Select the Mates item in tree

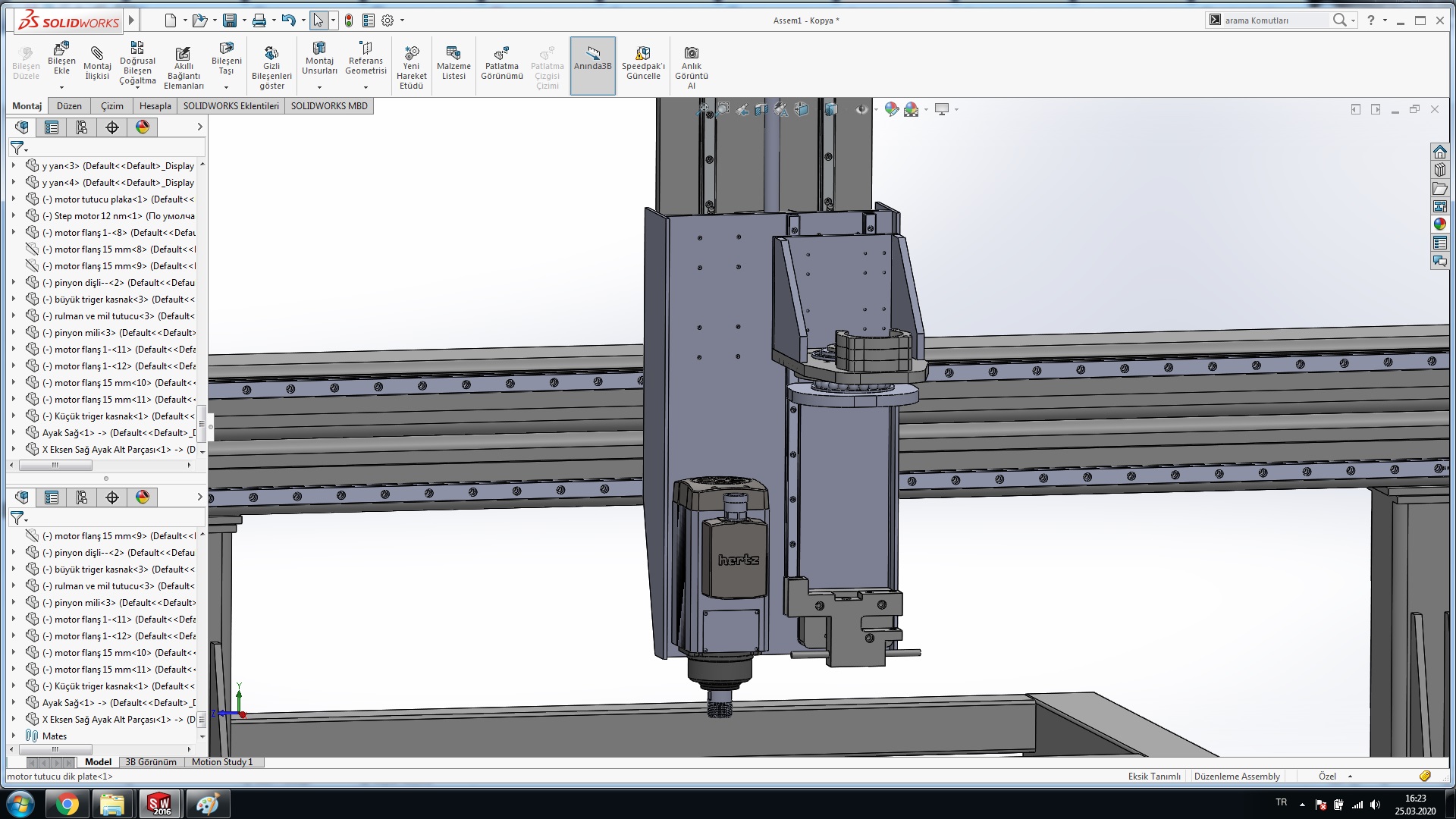[54, 736]
